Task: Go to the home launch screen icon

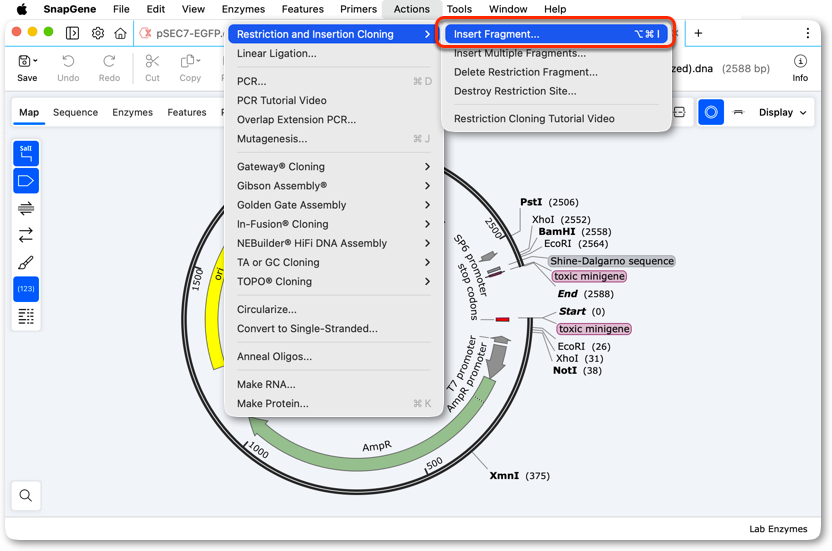Action: coord(120,33)
